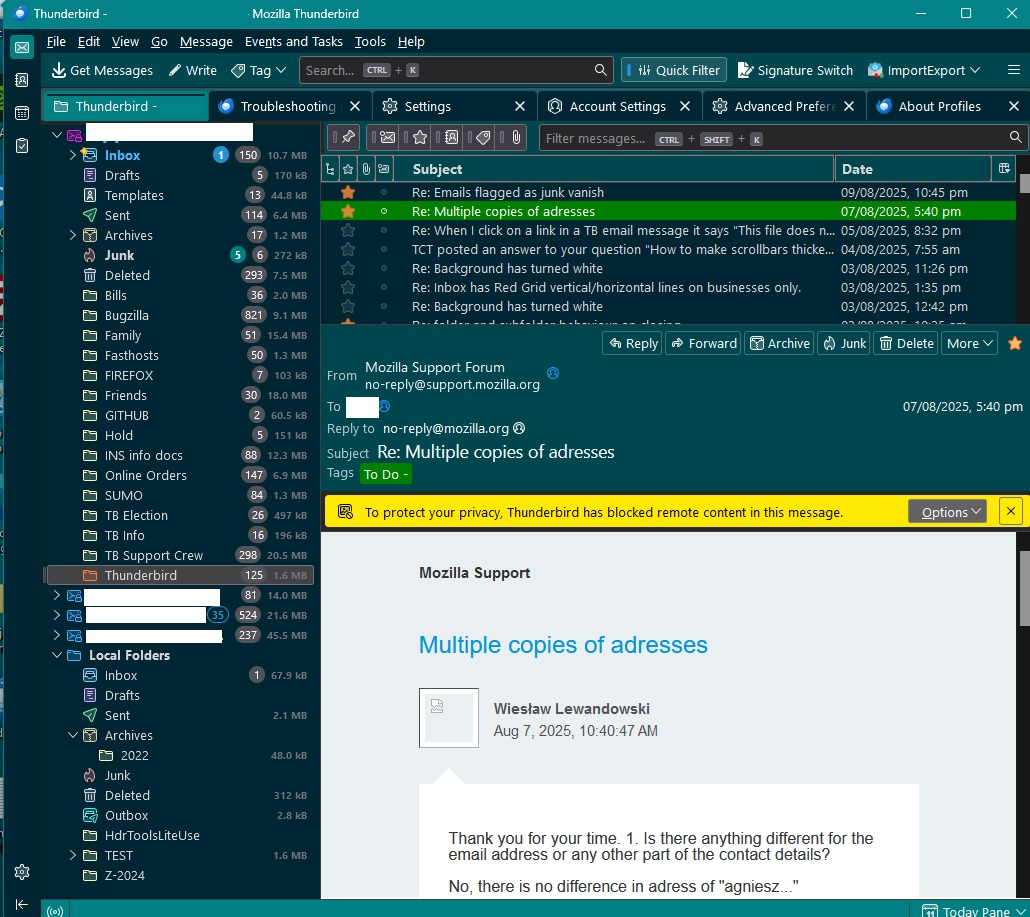Toggle keep filters applied pin

pyautogui.click(x=344, y=137)
